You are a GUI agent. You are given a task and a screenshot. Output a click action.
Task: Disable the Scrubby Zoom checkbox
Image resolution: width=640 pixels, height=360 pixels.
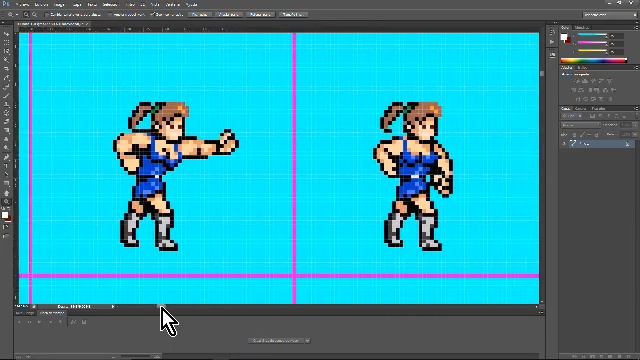click(x=152, y=15)
